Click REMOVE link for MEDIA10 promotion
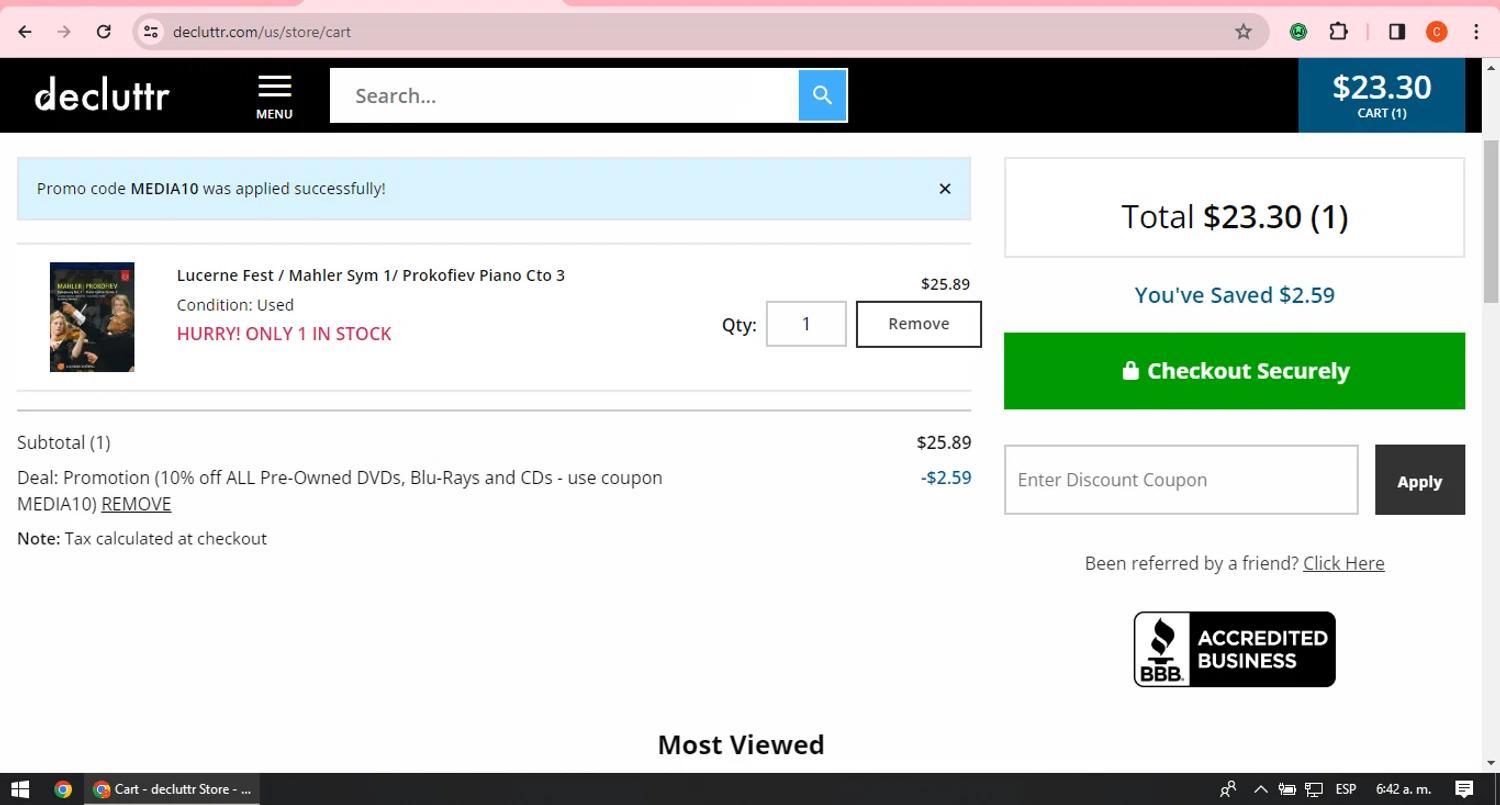Image resolution: width=1500 pixels, height=805 pixels. [x=136, y=504]
